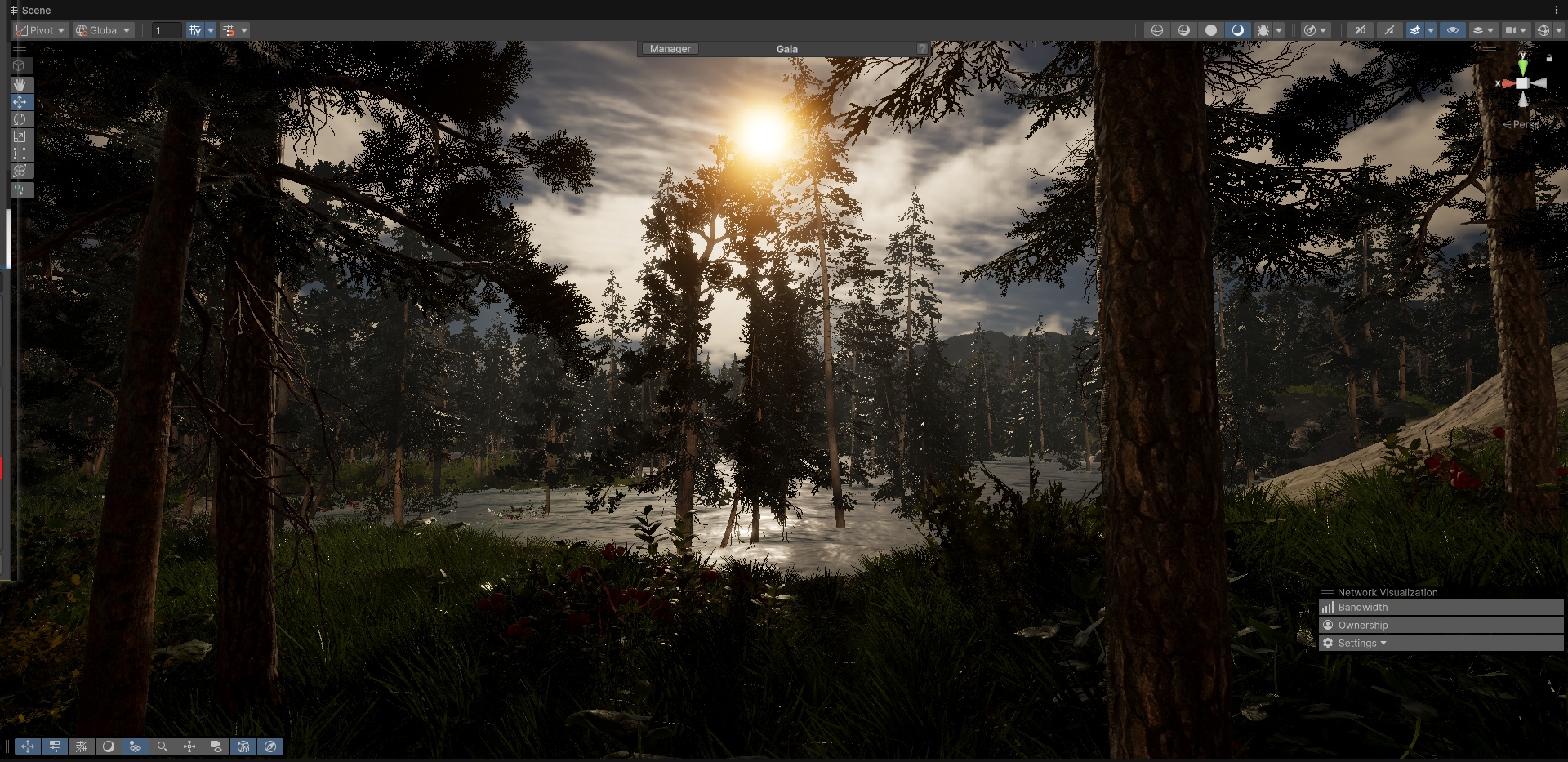
Task: Expand the Settings dropdown in Network Visualization
Action: pos(1361,644)
